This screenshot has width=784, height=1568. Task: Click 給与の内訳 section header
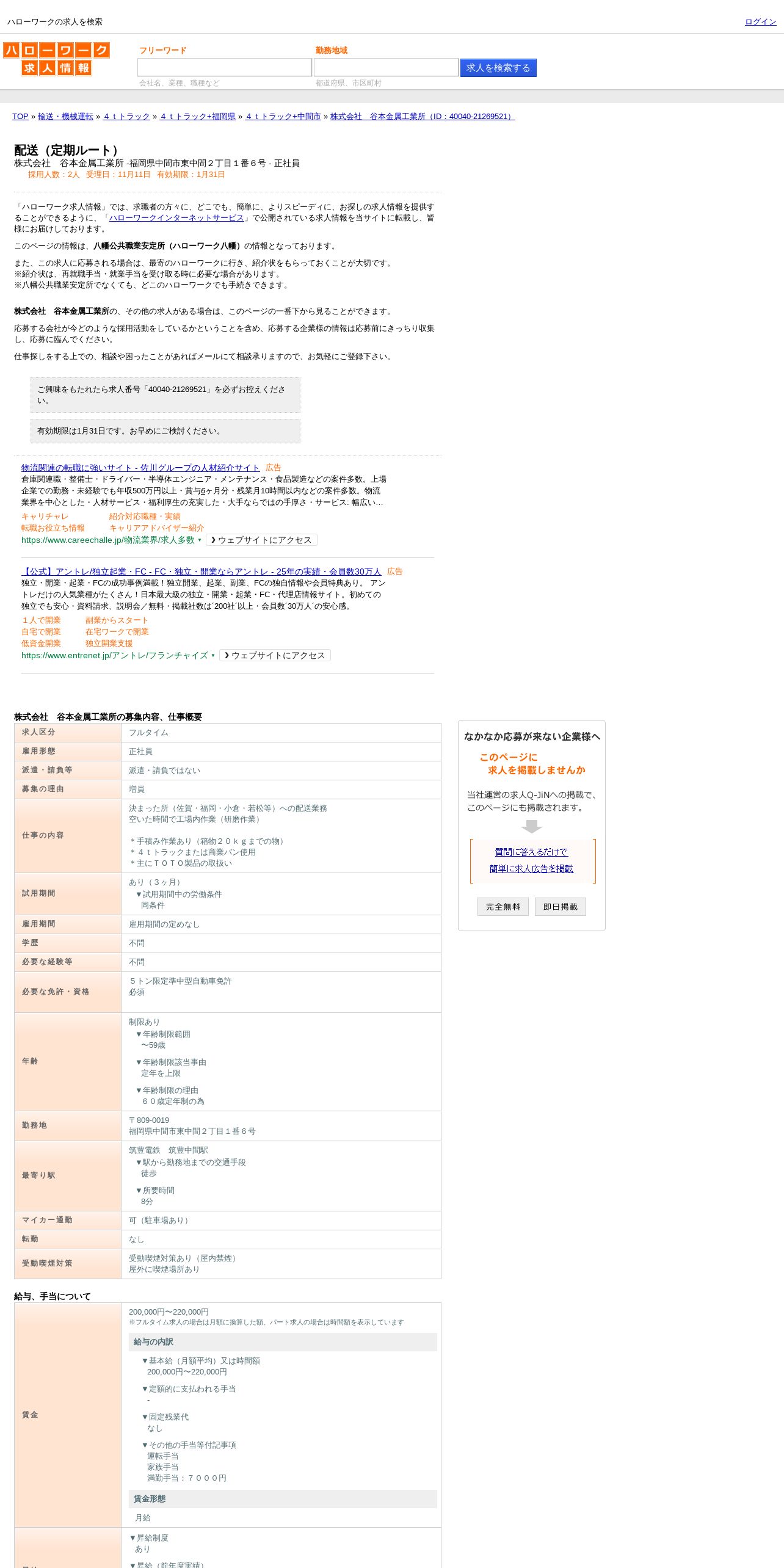[283, 1341]
